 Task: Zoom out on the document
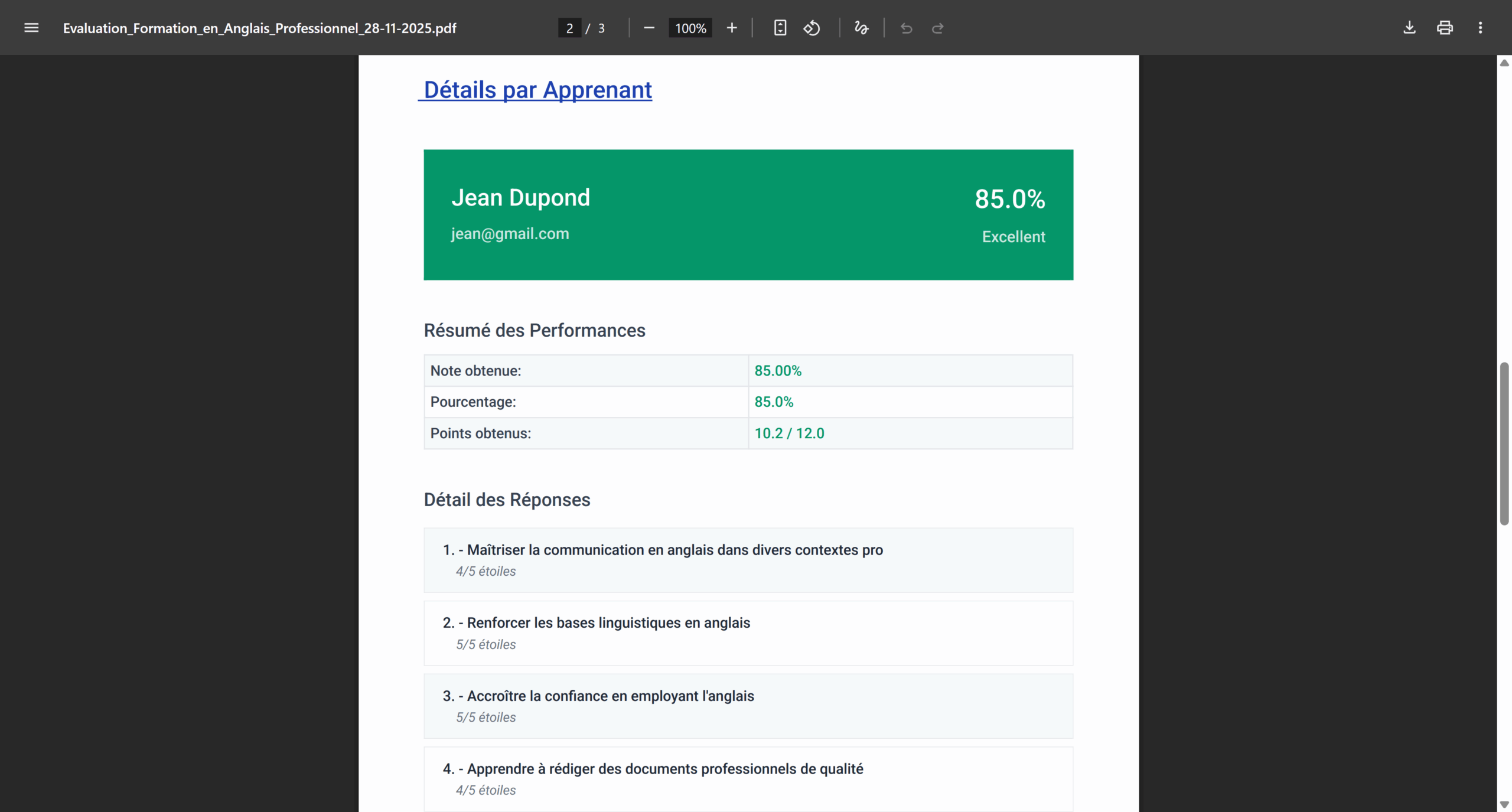[x=649, y=27]
